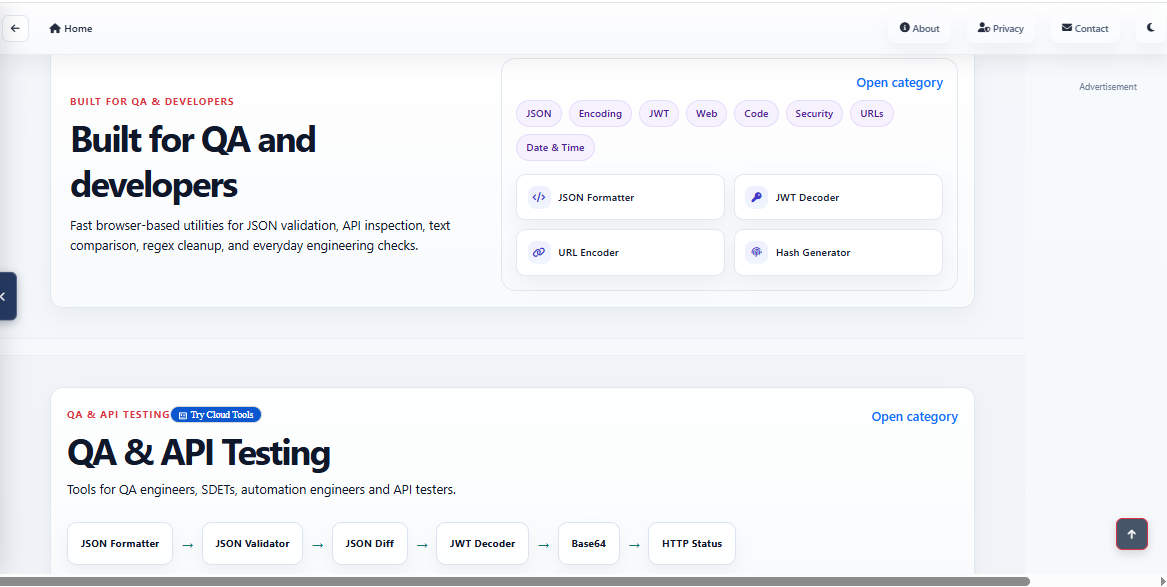Click the link icon on URL Encoder card

539,252
